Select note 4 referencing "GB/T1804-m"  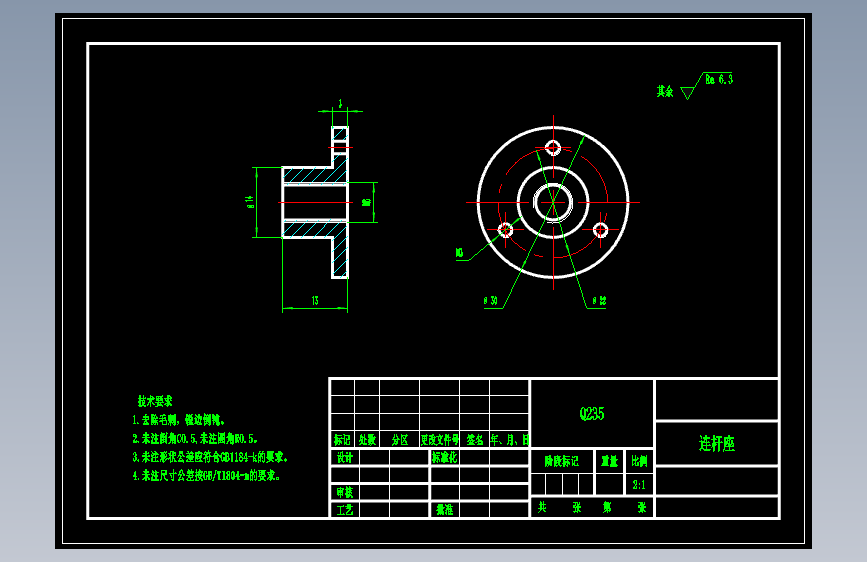coord(206,475)
